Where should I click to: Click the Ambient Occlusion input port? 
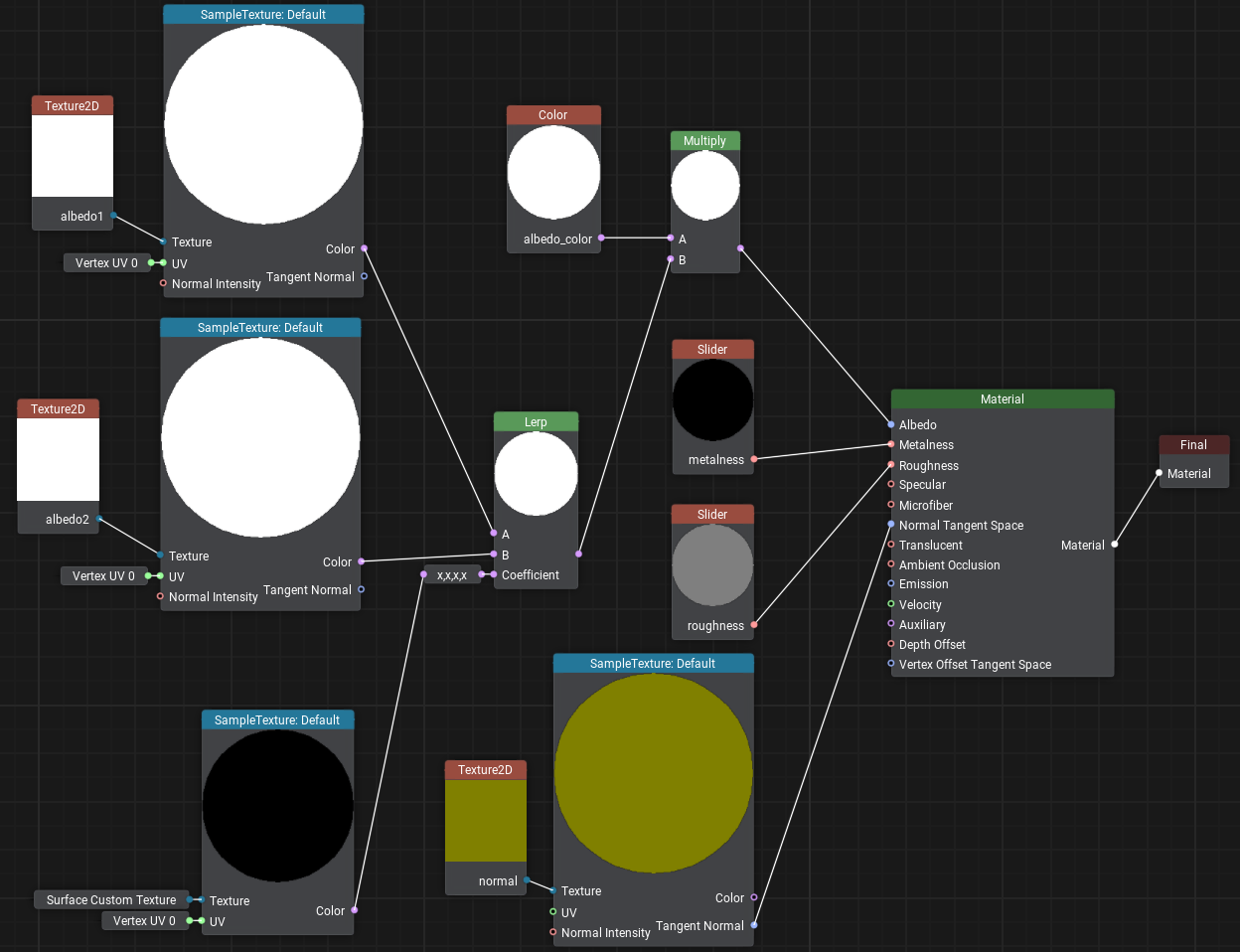click(x=891, y=564)
